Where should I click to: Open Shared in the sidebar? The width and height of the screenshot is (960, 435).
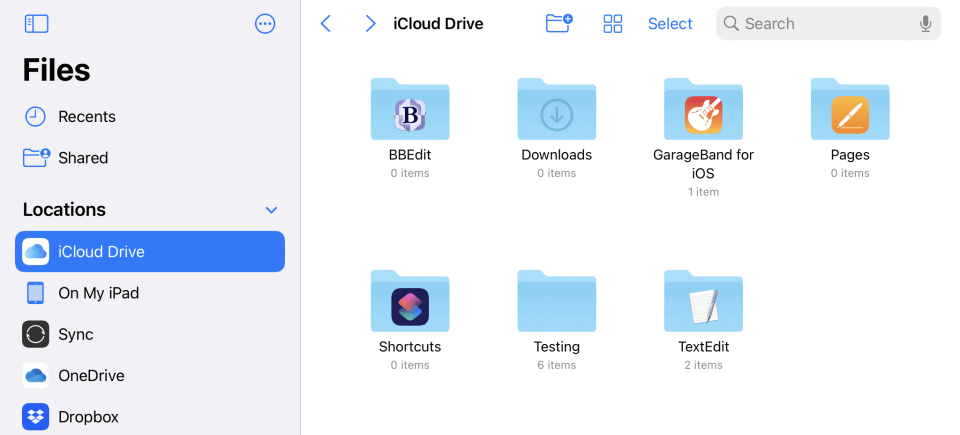click(x=82, y=158)
